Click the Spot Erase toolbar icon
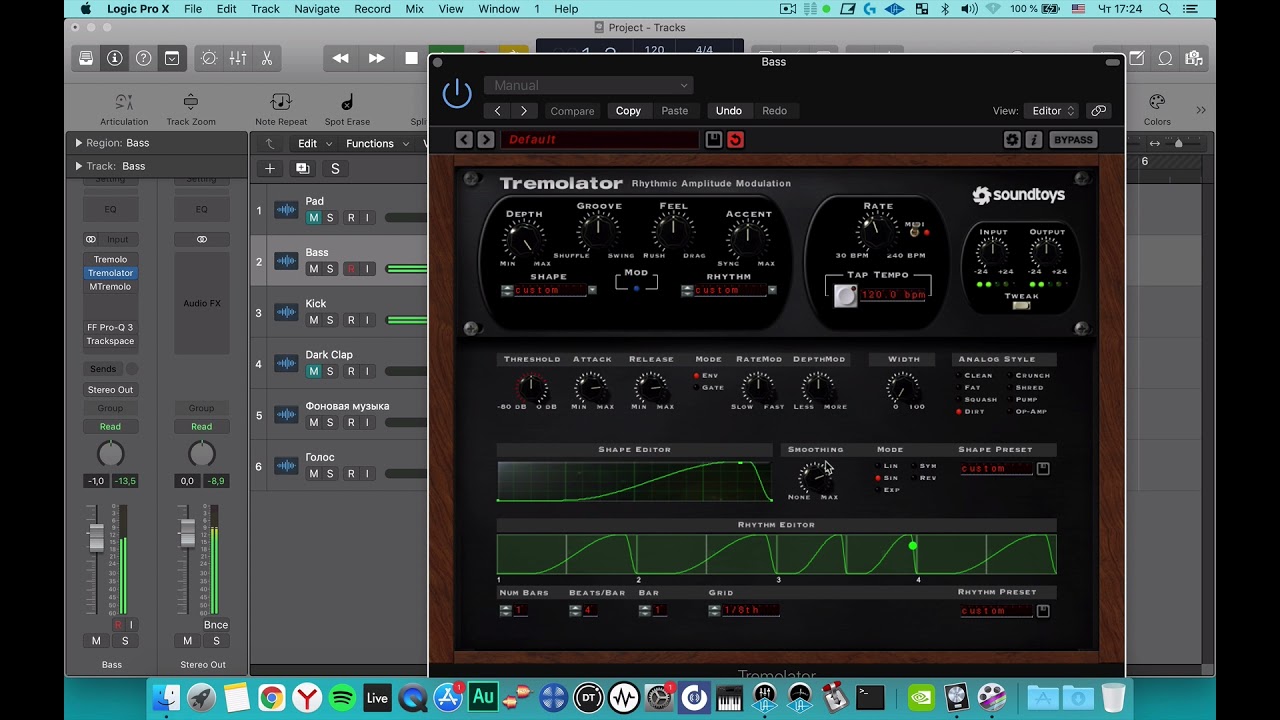1280x720 pixels. (347, 102)
